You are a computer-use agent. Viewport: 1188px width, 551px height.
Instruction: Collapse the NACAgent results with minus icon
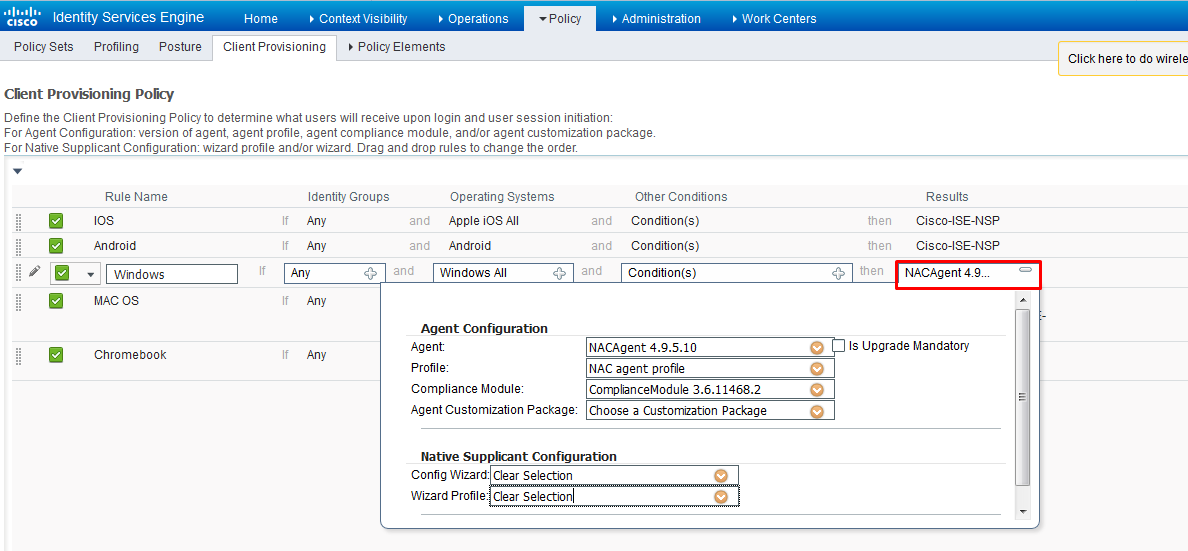[x=1025, y=270]
